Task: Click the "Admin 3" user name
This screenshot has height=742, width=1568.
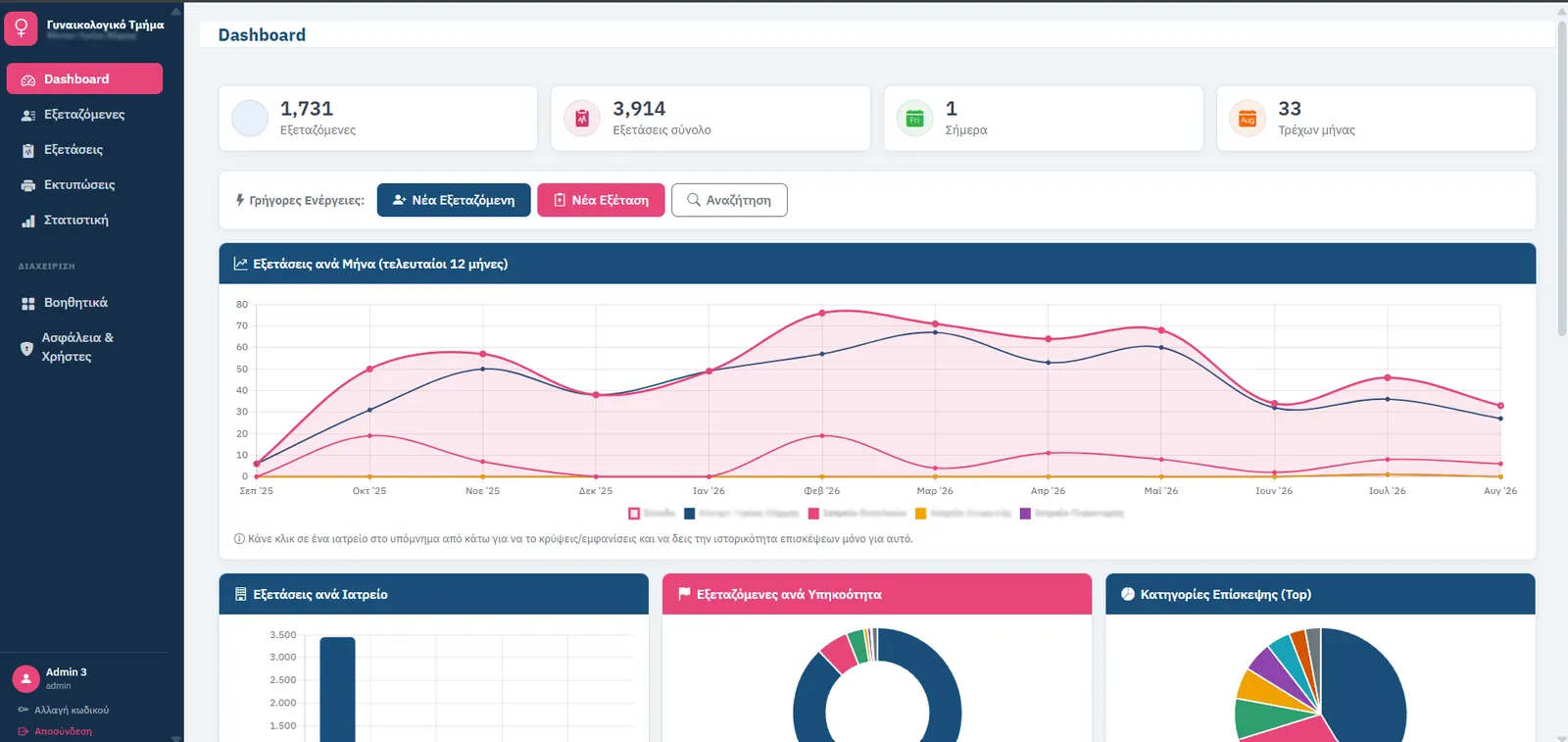Action: [x=67, y=672]
